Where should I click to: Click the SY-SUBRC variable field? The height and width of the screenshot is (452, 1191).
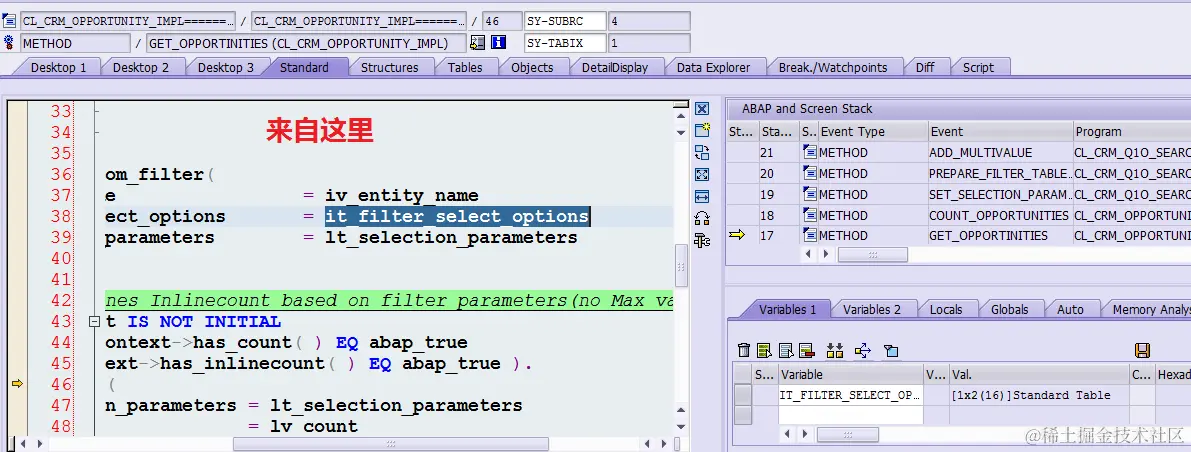pos(565,21)
